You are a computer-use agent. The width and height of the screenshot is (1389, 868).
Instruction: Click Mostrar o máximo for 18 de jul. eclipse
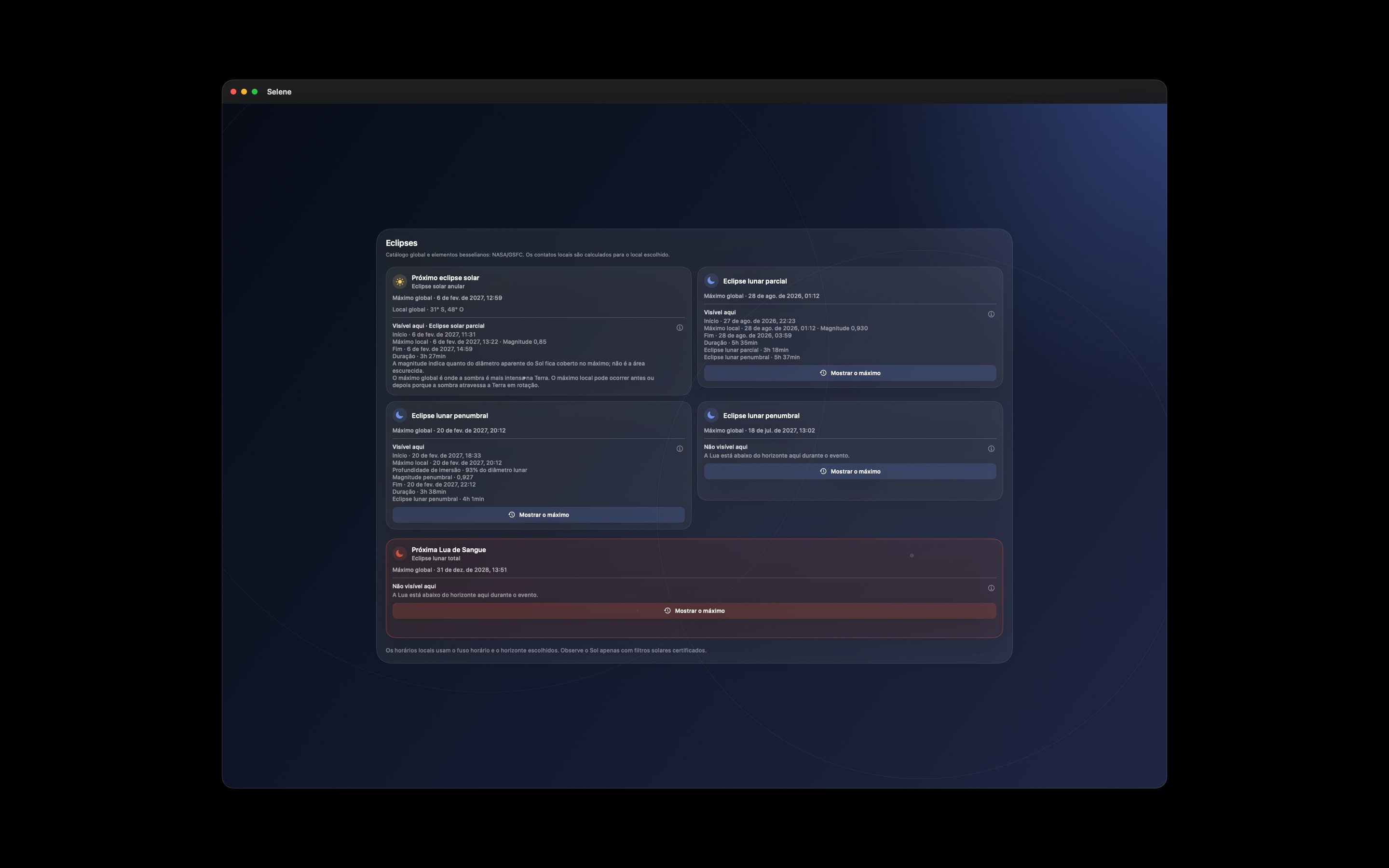tap(850, 471)
